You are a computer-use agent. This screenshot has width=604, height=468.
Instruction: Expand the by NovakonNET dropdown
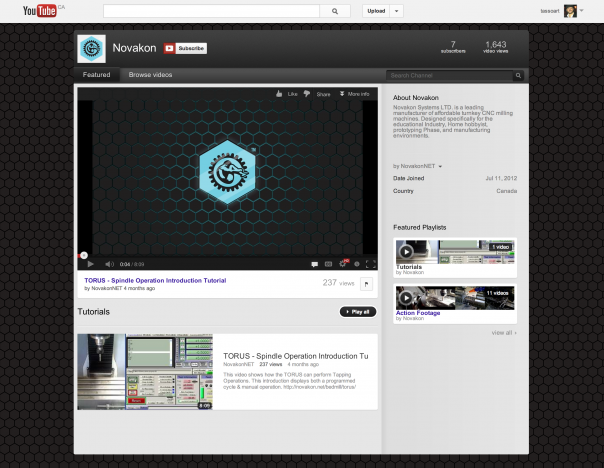417,166
